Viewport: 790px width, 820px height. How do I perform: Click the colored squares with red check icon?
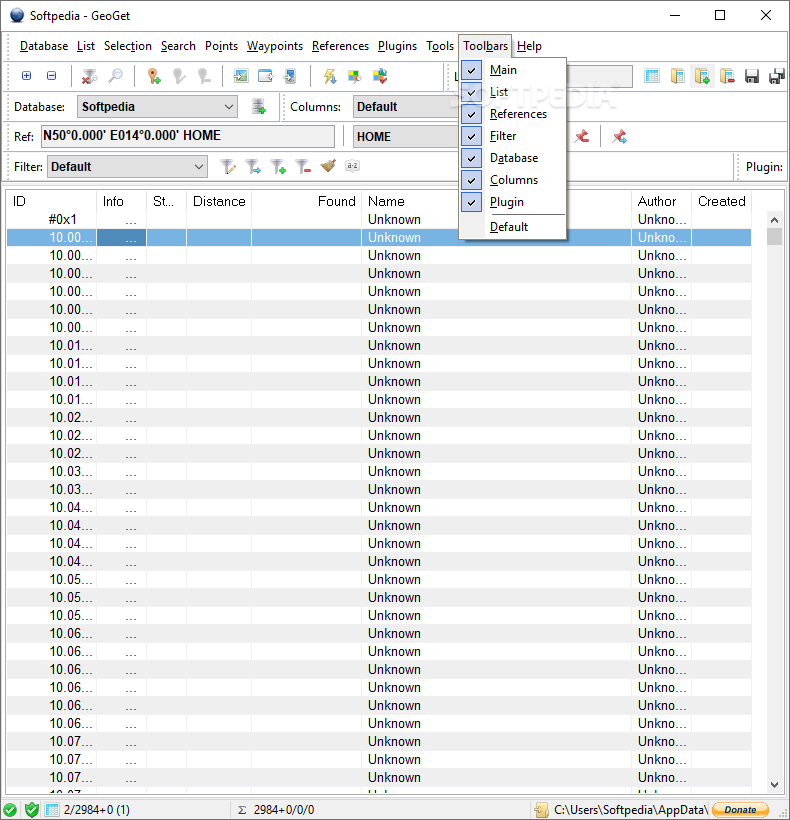[380, 76]
